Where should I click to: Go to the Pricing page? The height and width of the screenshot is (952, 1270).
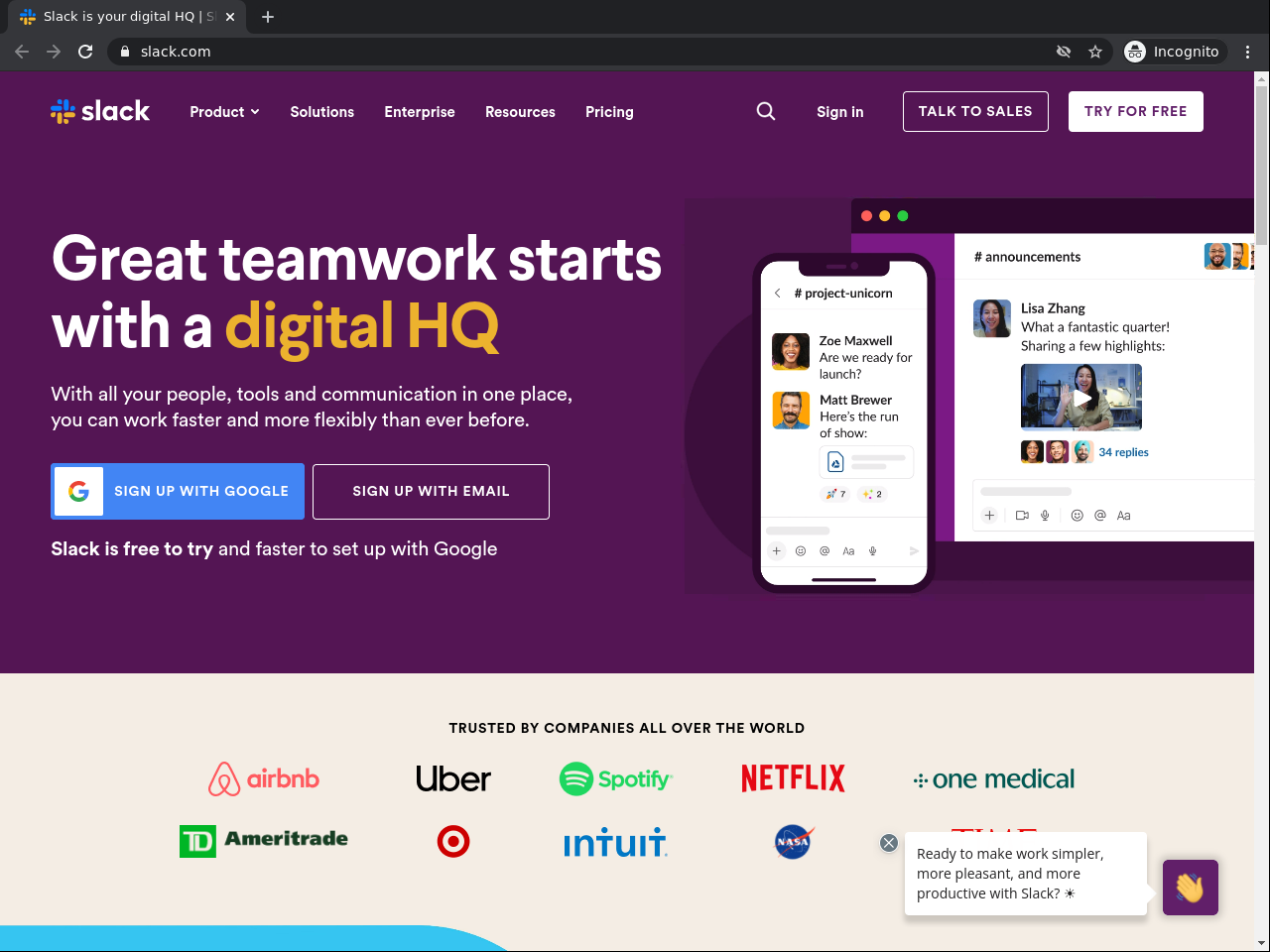(x=609, y=112)
